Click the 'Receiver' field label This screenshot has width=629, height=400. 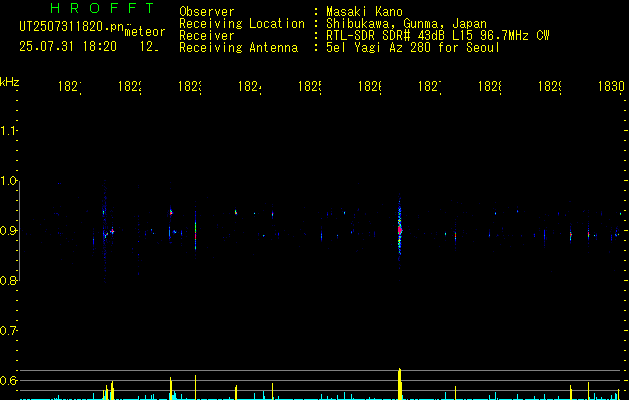pyautogui.click(x=207, y=36)
